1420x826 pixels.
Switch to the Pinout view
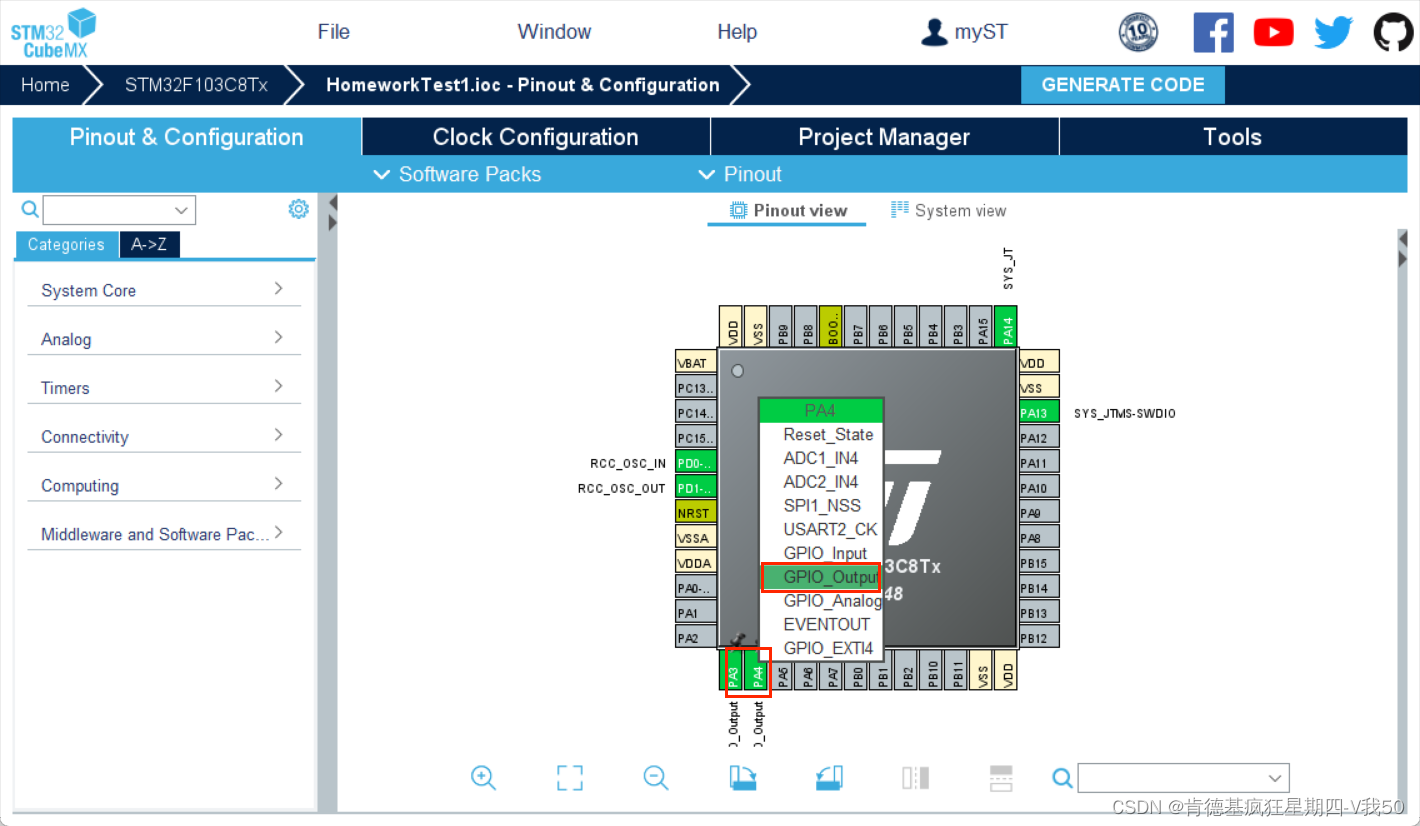click(788, 210)
